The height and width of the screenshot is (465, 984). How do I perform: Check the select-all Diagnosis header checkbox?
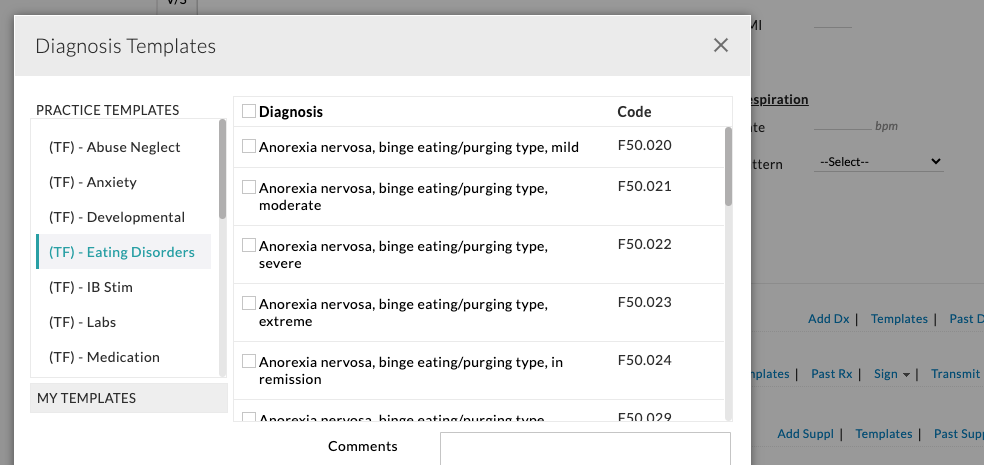pyautogui.click(x=249, y=111)
